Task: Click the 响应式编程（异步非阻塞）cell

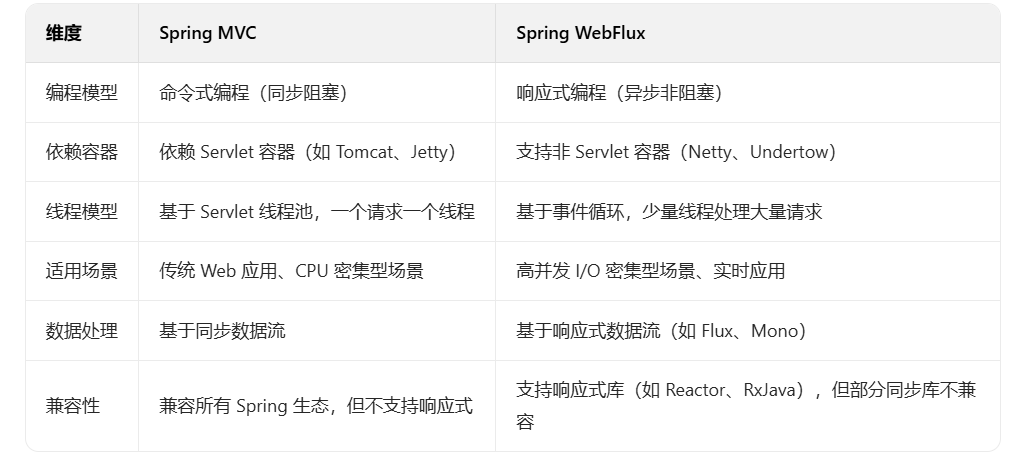Action: click(x=619, y=93)
